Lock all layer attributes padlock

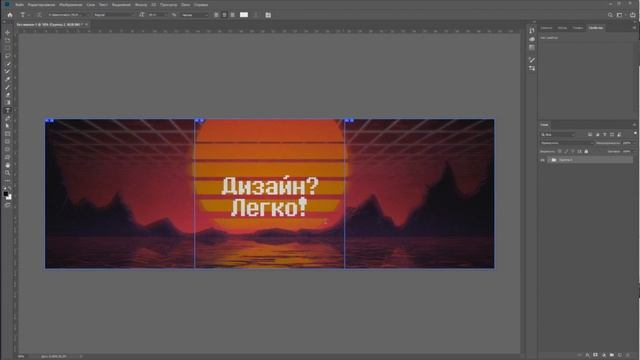coord(586,151)
